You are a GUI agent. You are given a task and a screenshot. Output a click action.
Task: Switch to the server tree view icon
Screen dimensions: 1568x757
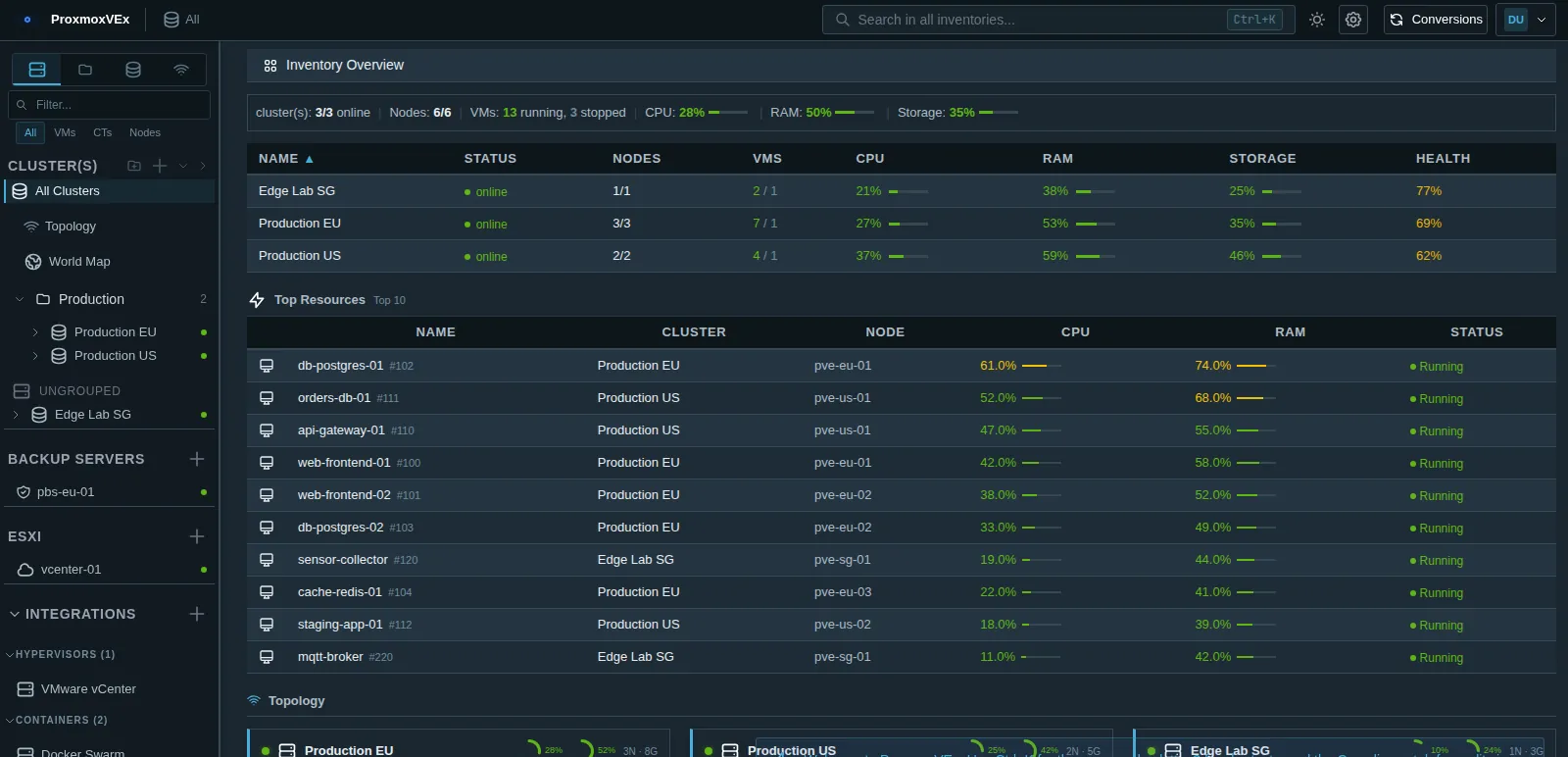coord(37,70)
